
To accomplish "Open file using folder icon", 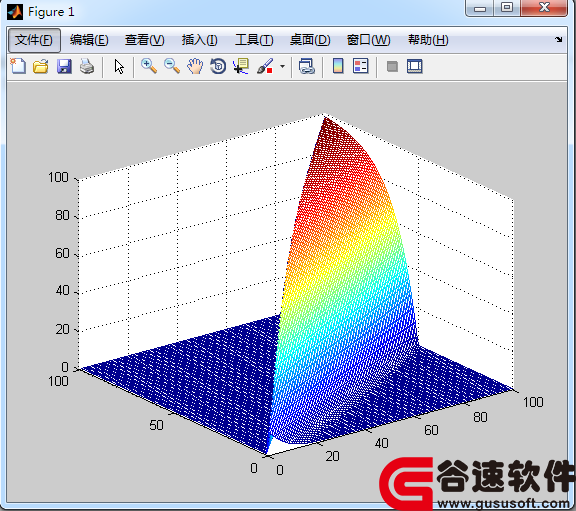I will [40, 66].
